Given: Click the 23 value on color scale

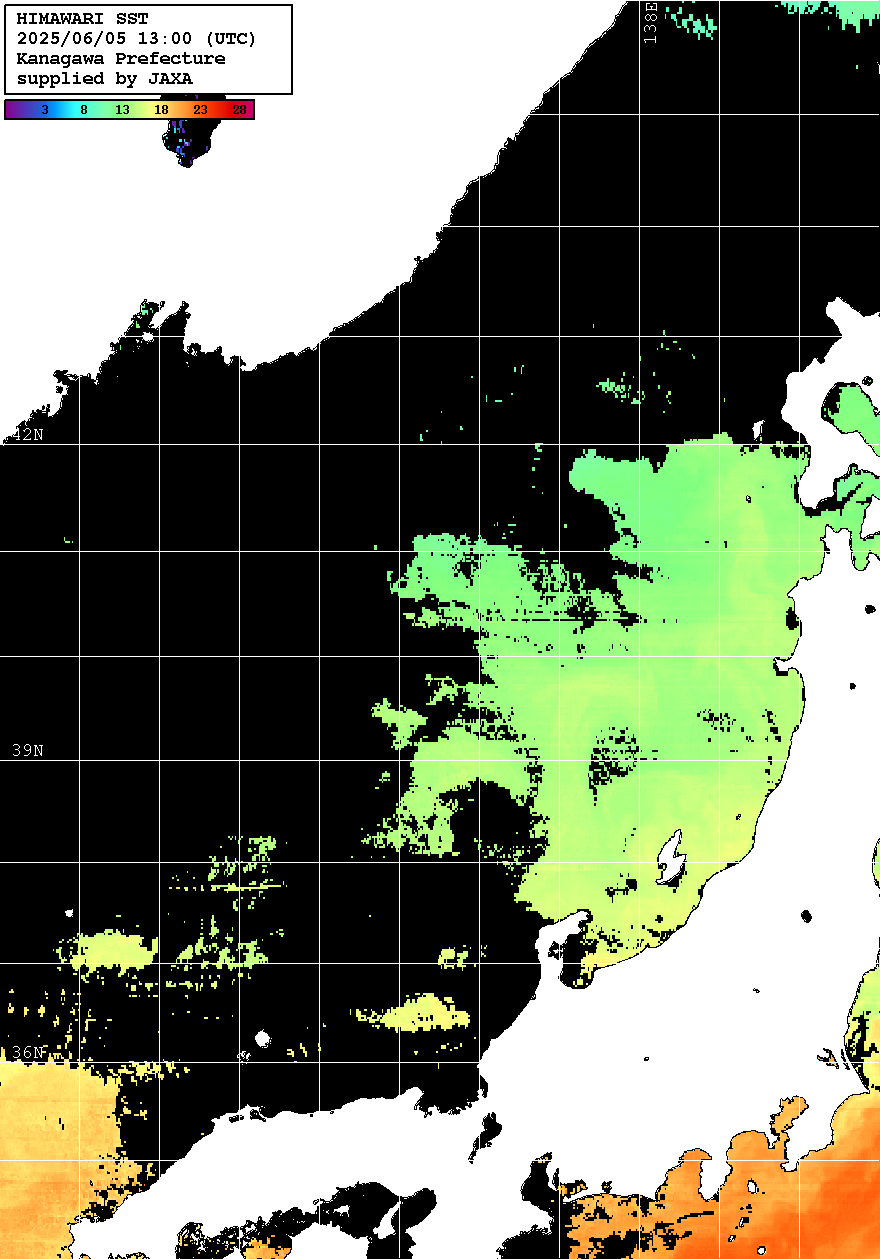Looking at the screenshot, I should (x=200, y=110).
